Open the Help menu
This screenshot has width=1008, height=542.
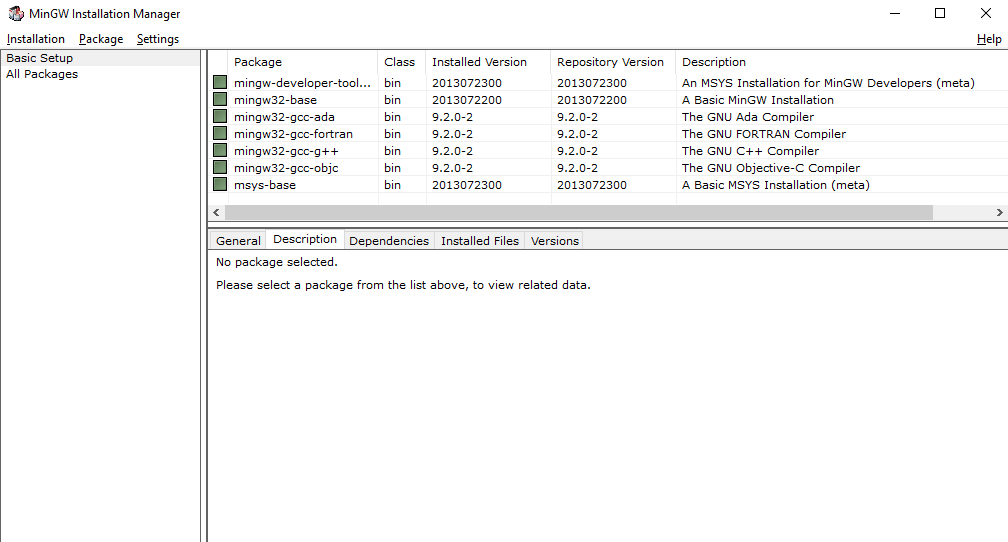[x=989, y=39]
